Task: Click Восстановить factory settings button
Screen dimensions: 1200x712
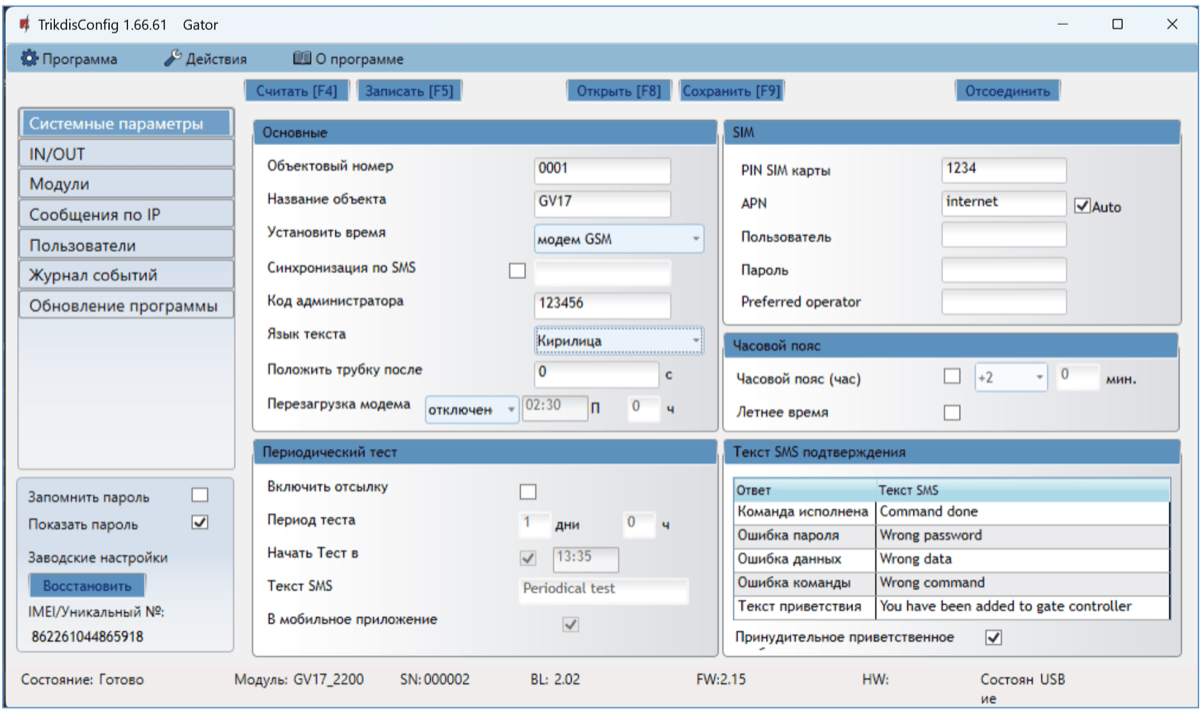Action: (87, 585)
